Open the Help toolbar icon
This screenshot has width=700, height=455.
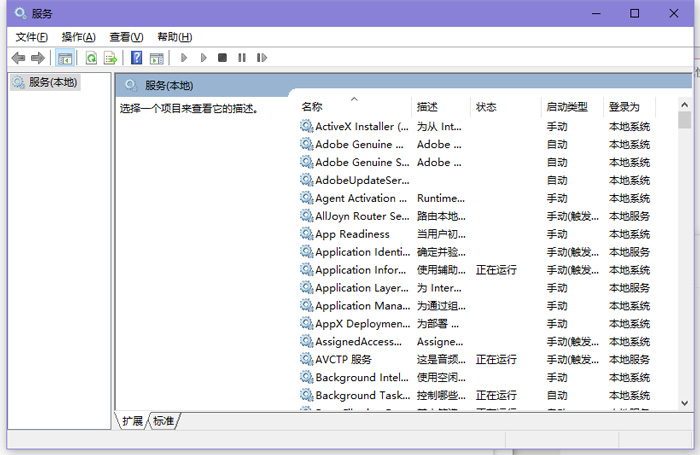pos(137,58)
